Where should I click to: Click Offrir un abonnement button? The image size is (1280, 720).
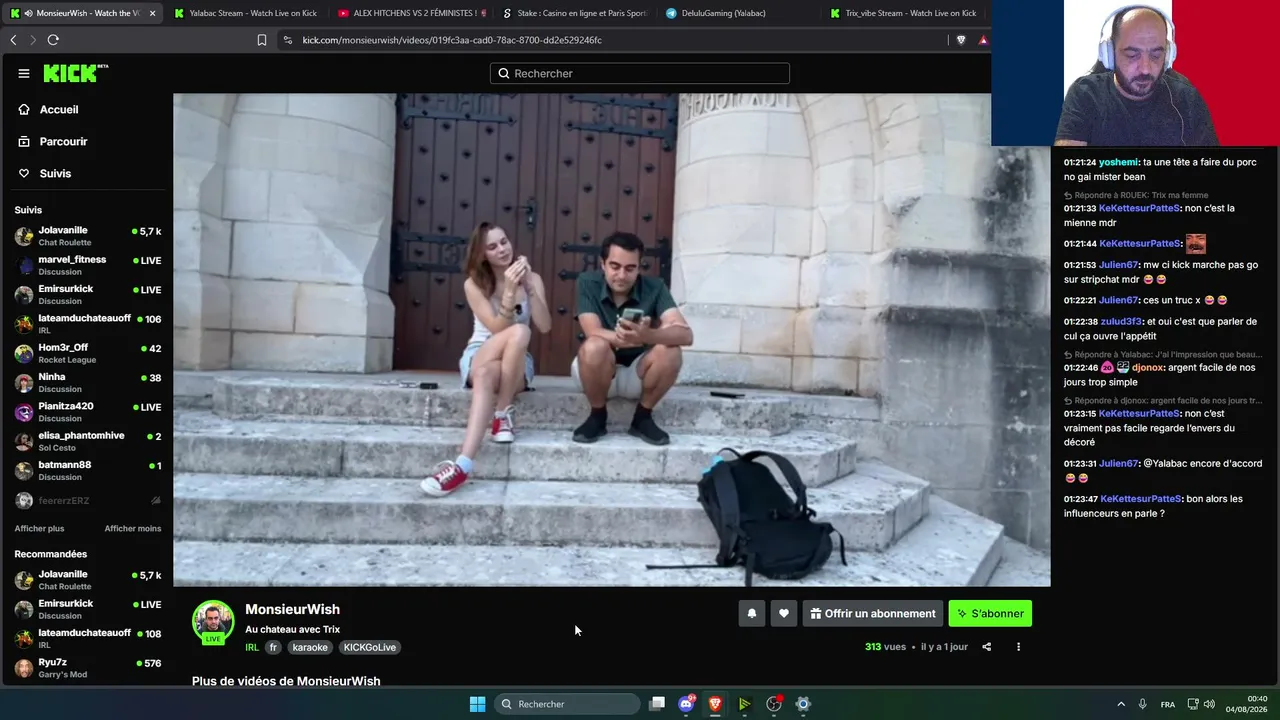click(x=873, y=614)
